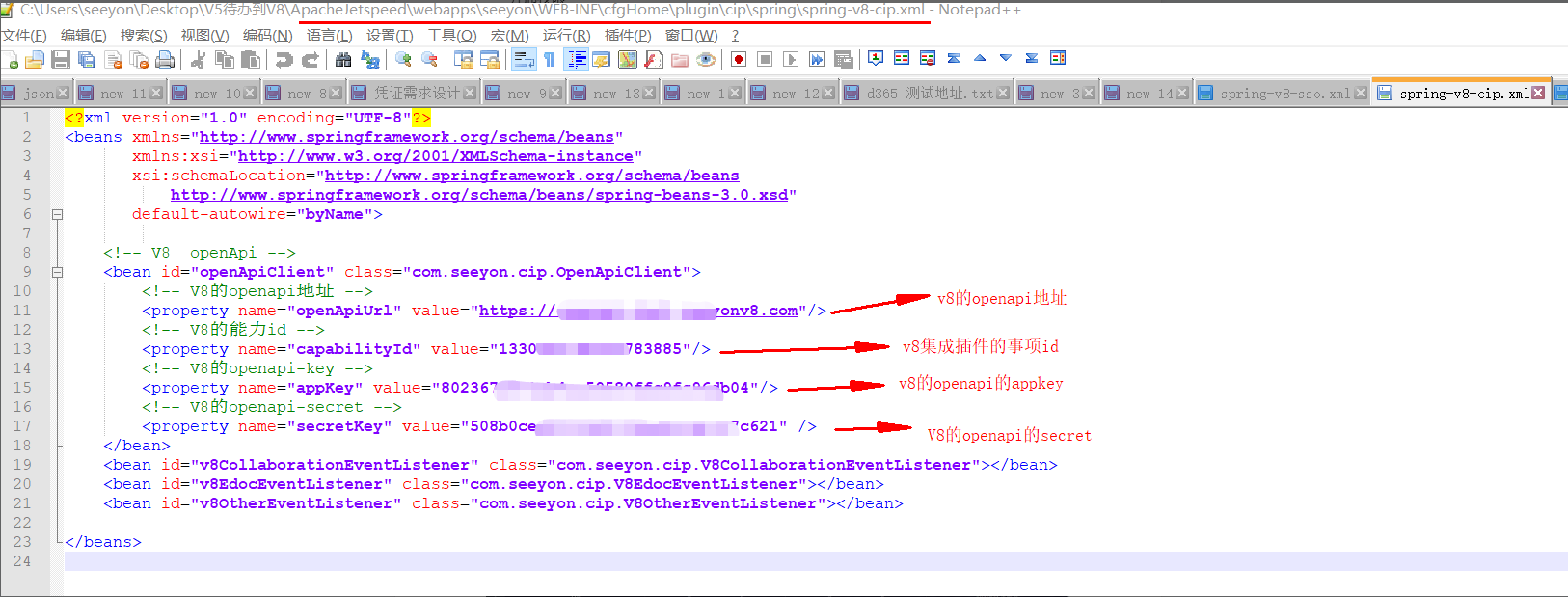Viewport: 1568px width, 597px height.
Task: Open Find with the binoculars icon
Action: (343, 60)
